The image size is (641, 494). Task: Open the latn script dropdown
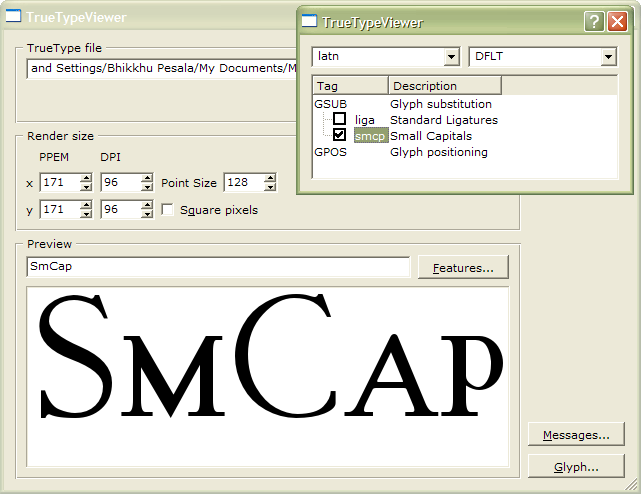451,56
